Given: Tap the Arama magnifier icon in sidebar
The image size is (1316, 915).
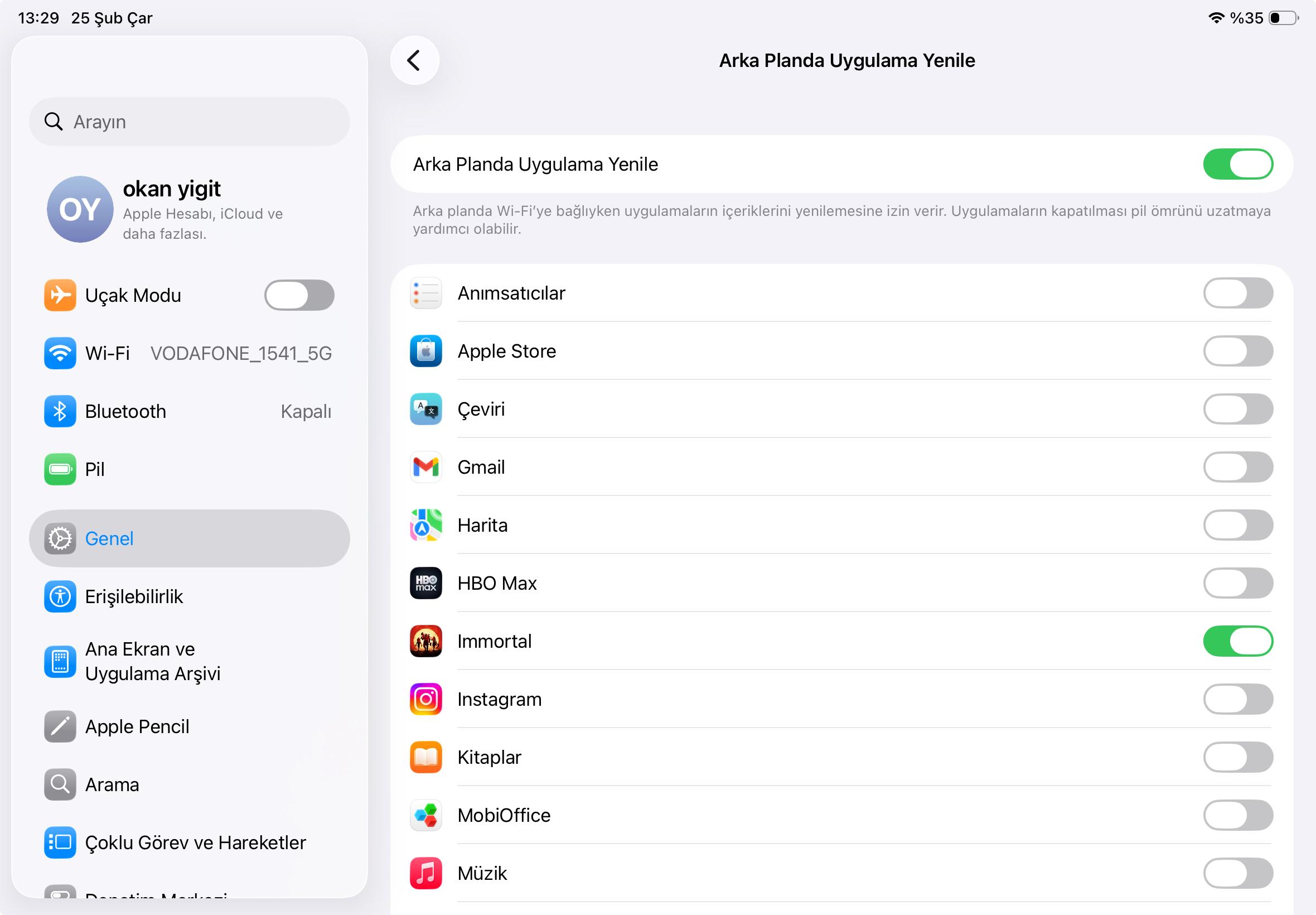Looking at the screenshot, I should pyautogui.click(x=60, y=784).
